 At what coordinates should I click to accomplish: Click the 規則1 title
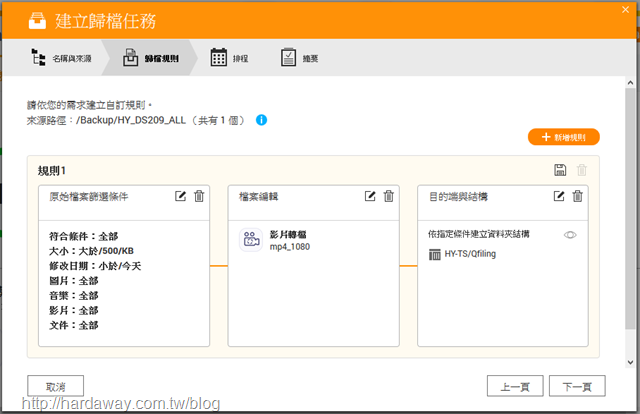(x=52, y=171)
